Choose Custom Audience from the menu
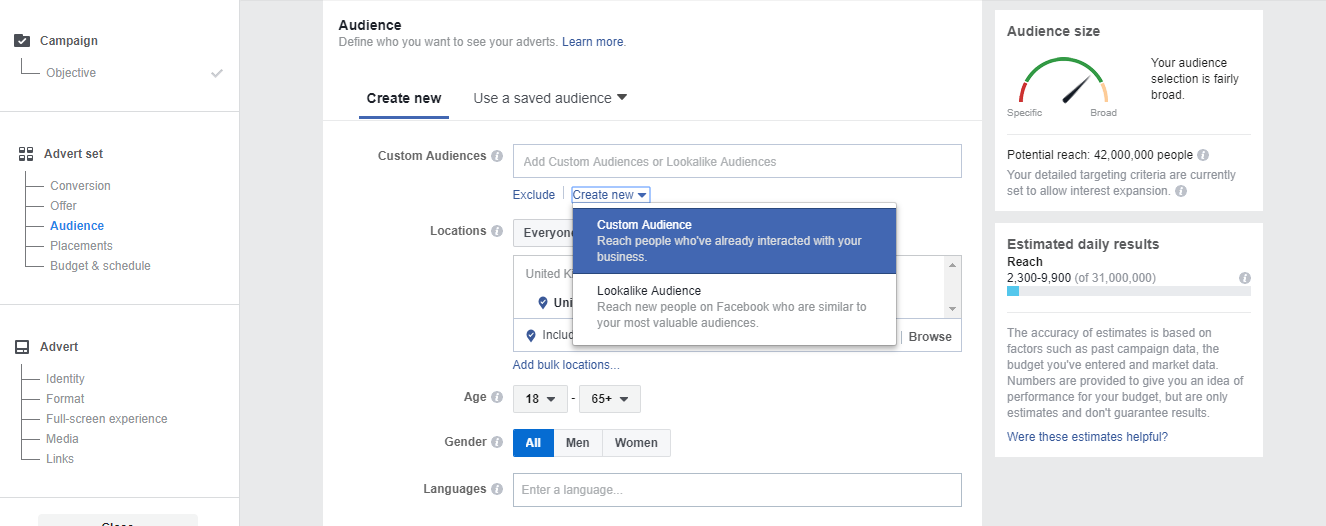This screenshot has width=1326, height=526. point(734,240)
